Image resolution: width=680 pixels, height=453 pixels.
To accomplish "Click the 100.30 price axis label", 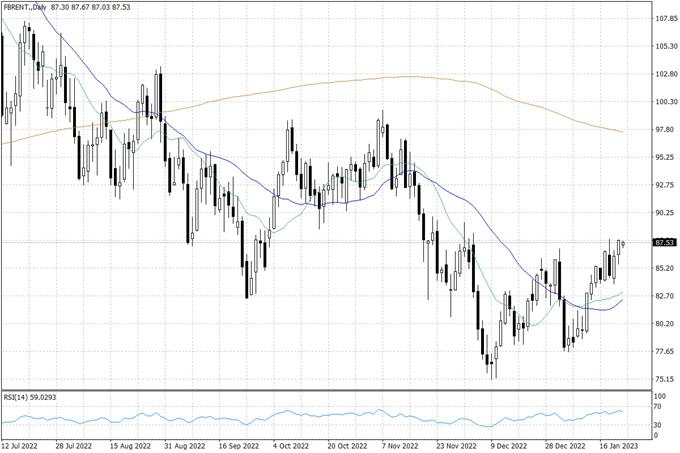I will click(665, 102).
